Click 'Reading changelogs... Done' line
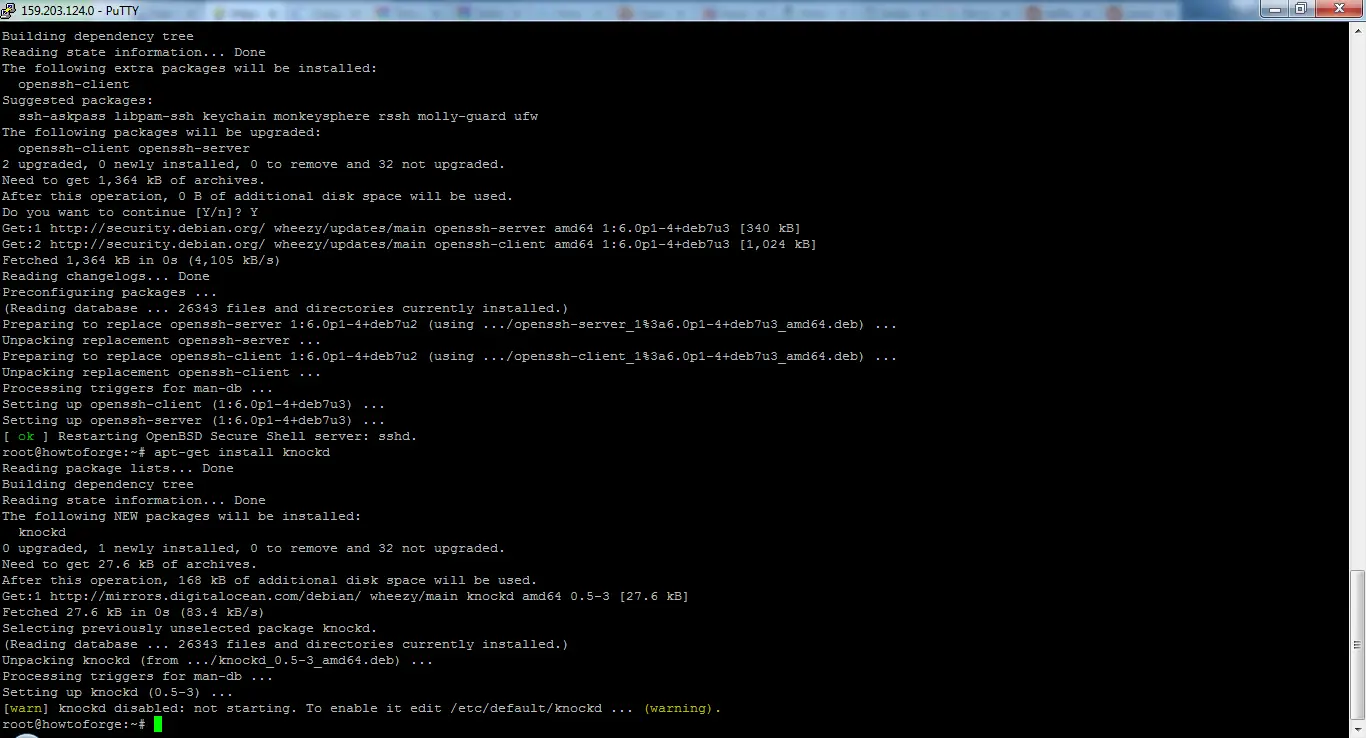 106,276
